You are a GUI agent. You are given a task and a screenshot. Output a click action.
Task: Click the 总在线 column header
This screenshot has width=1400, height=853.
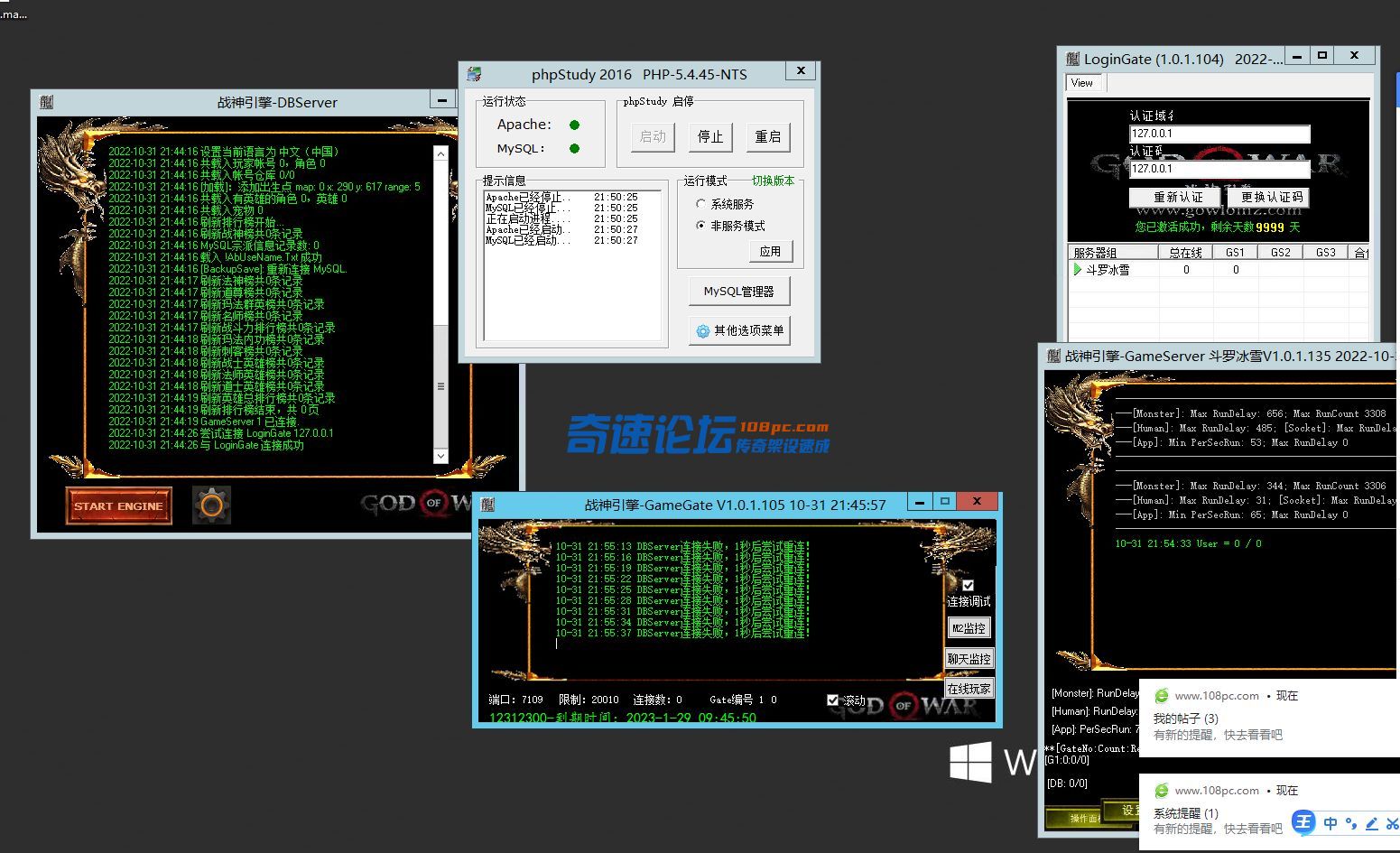pos(1185,253)
